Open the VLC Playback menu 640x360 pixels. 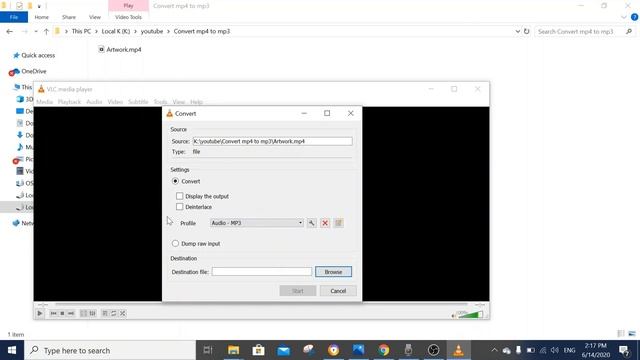(x=69, y=102)
